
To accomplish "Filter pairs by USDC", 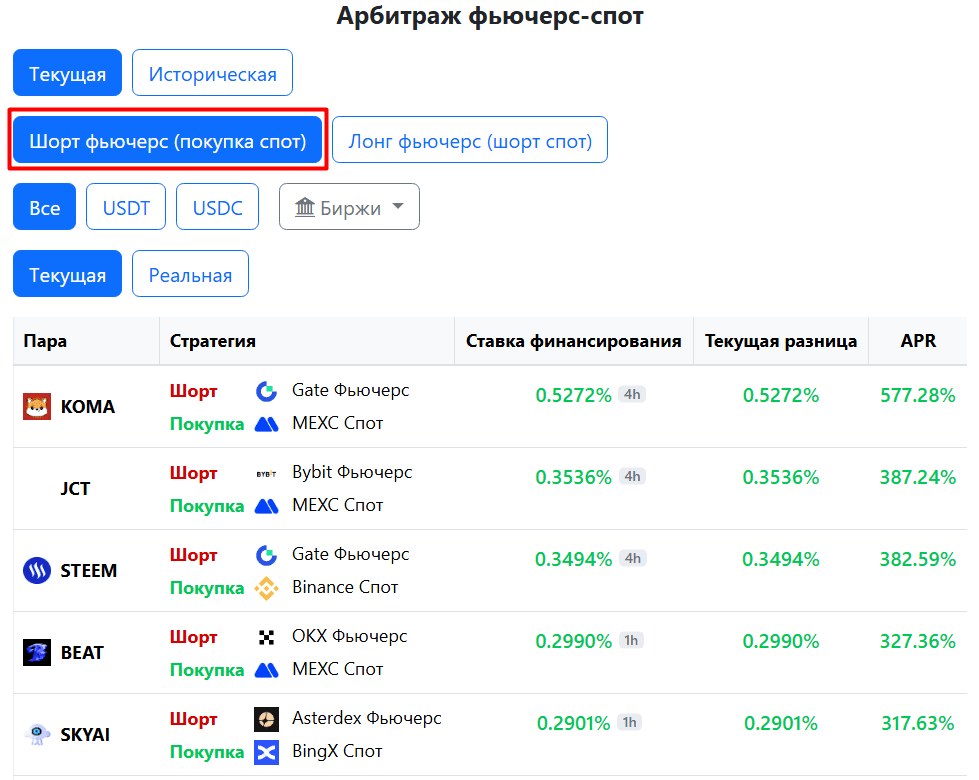I will click(217, 207).
